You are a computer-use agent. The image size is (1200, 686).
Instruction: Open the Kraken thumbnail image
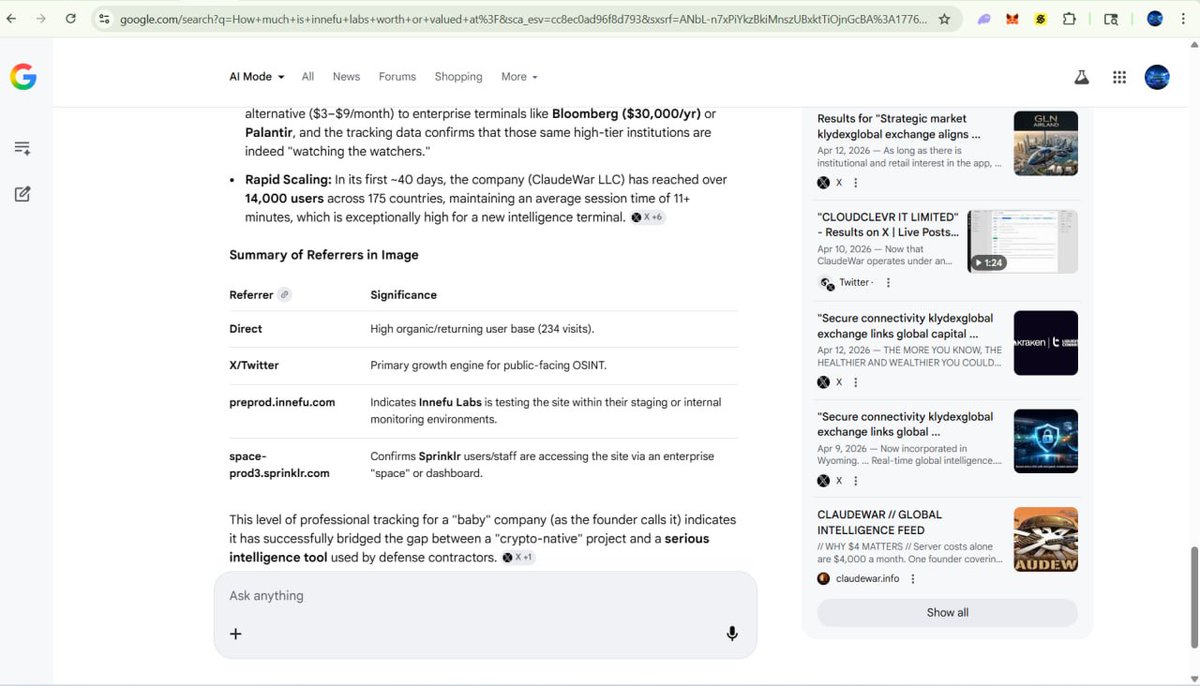[1046, 343]
